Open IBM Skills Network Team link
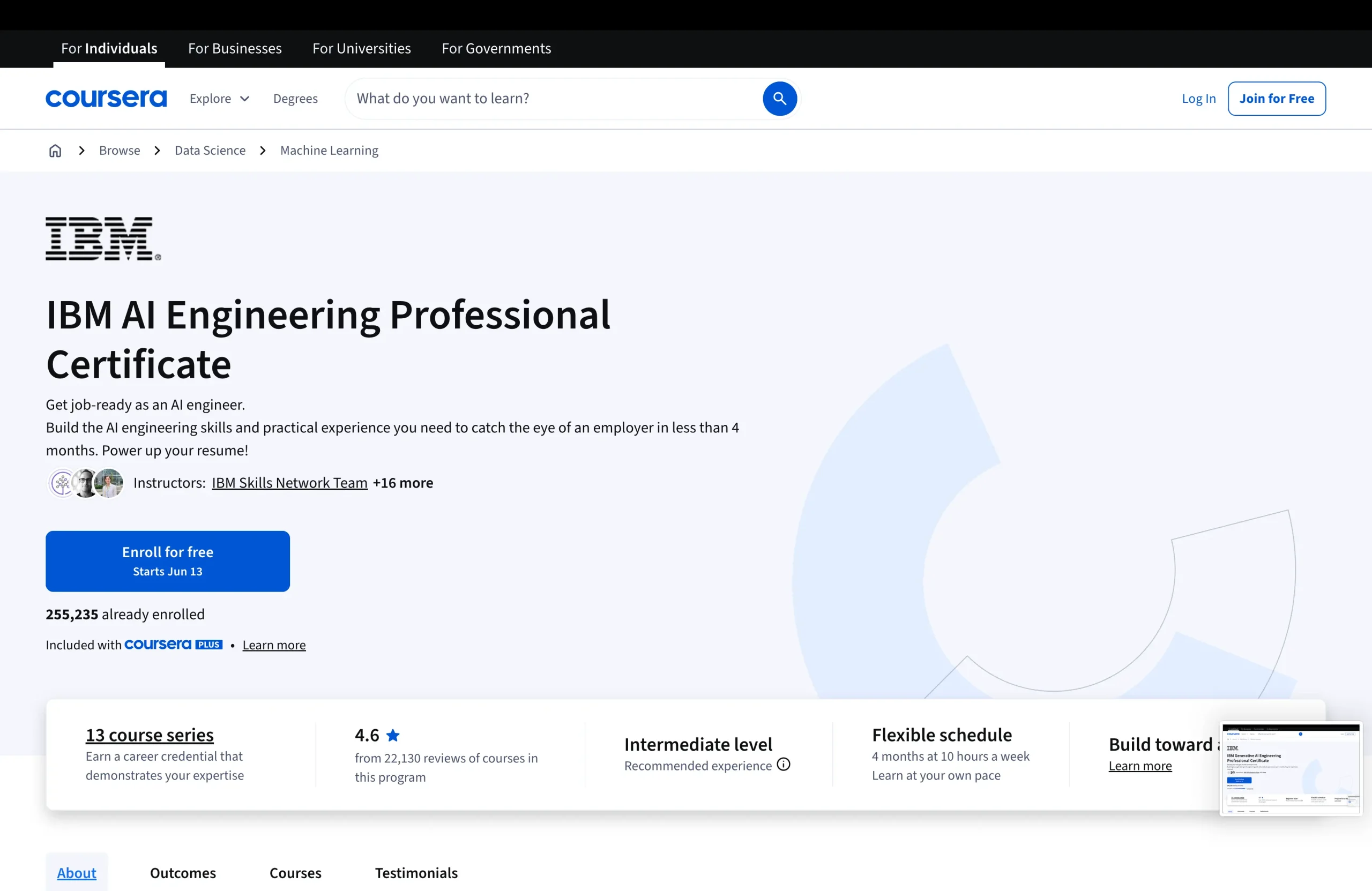The image size is (1372, 891). point(289,483)
